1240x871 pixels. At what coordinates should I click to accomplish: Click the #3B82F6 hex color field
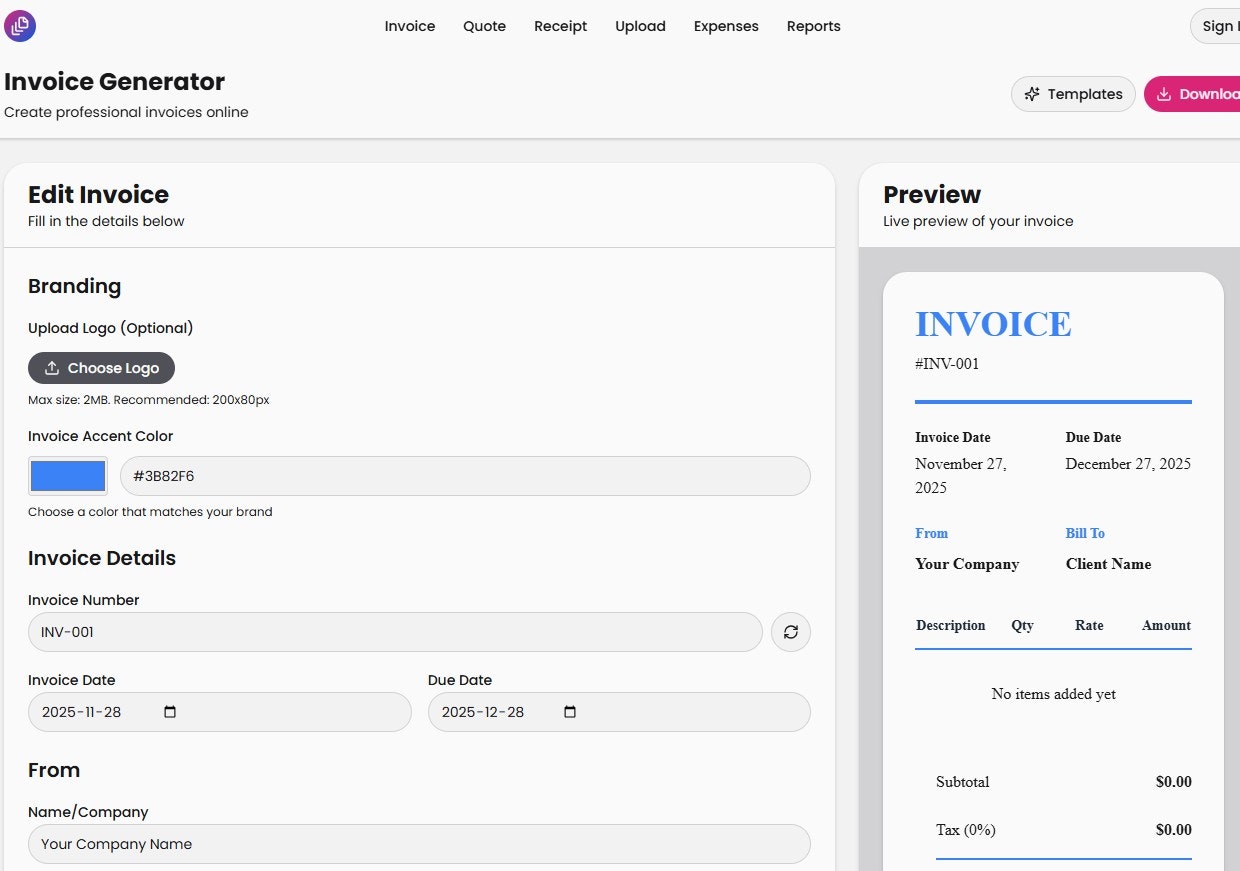point(465,476)
